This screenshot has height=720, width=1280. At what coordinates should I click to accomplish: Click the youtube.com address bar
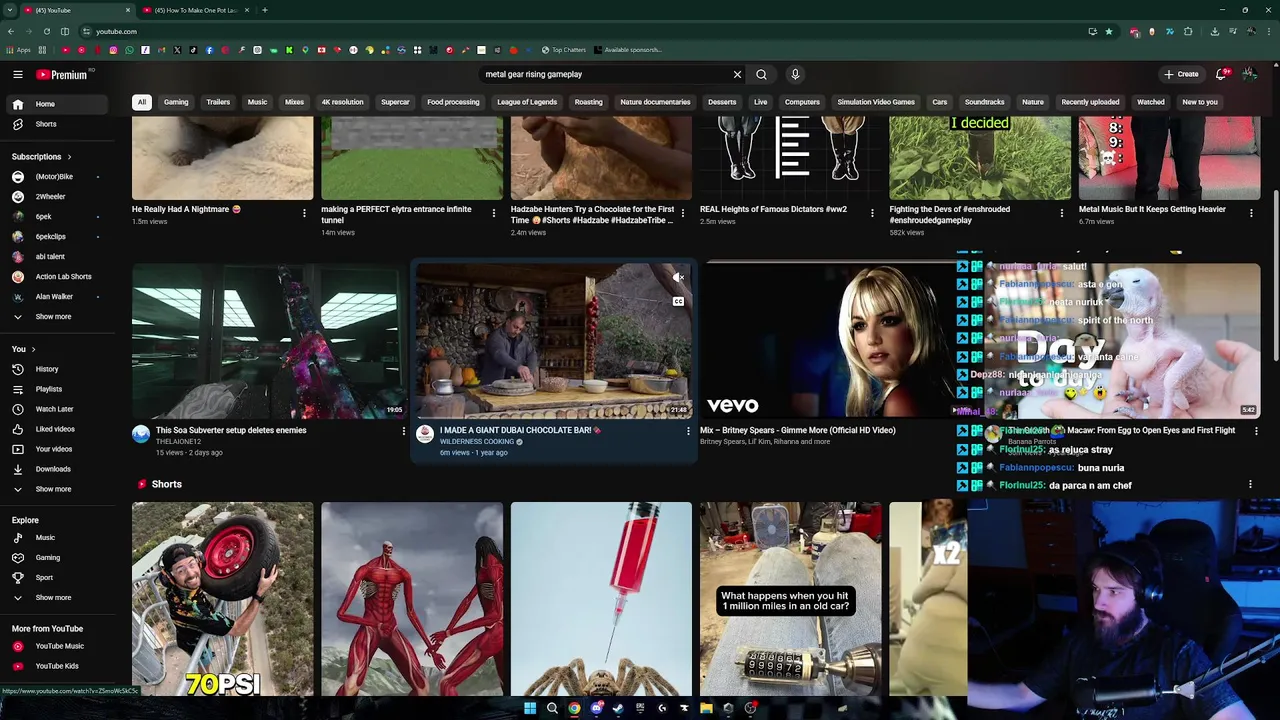click(580, 31)
